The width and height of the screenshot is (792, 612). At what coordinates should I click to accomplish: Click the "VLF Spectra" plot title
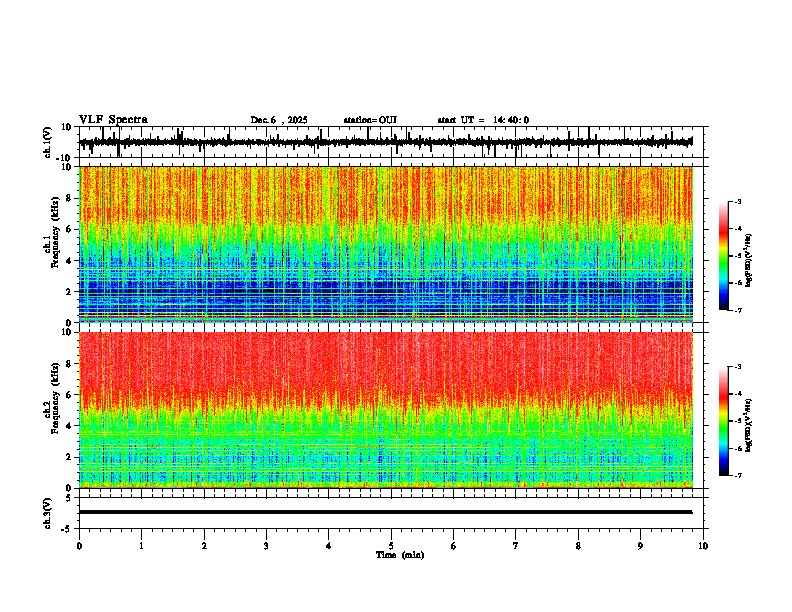(113, 120)
